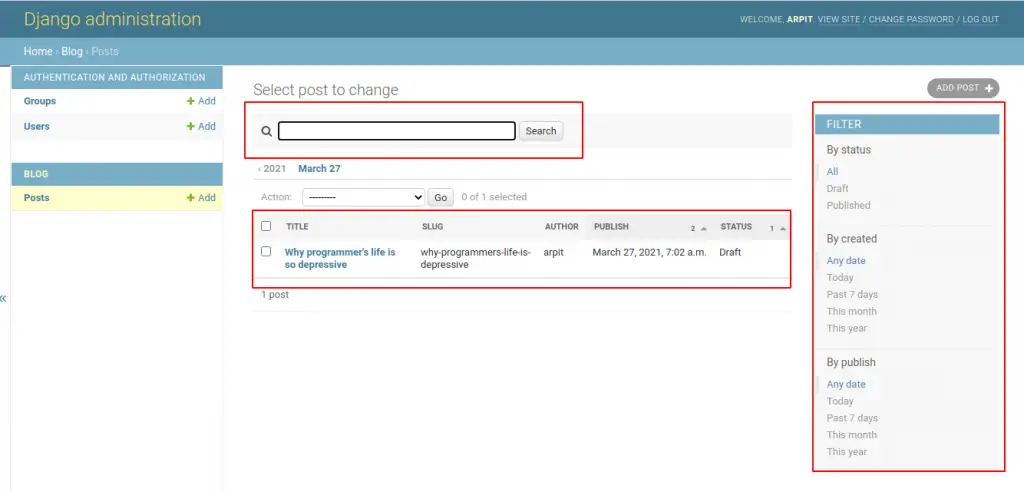This screenshot has height=492, width=1024.
Task: Click the search magnifier icon
Action: click(266, 131)
